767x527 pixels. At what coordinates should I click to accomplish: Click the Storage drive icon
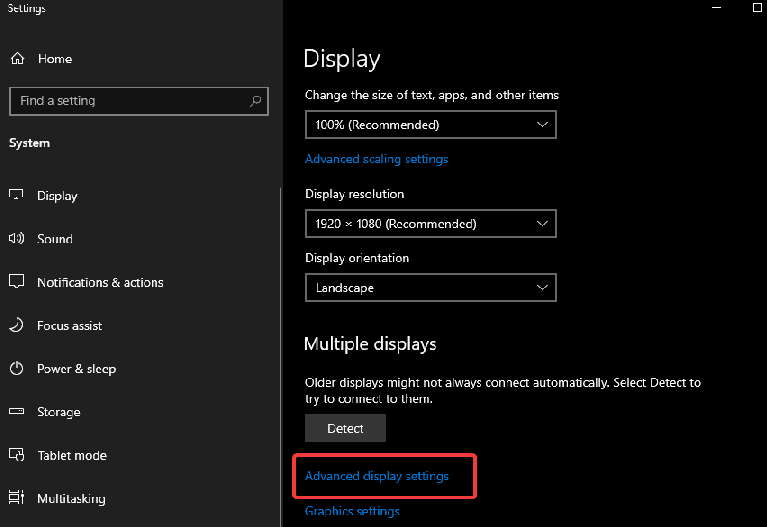coord(17,411)
